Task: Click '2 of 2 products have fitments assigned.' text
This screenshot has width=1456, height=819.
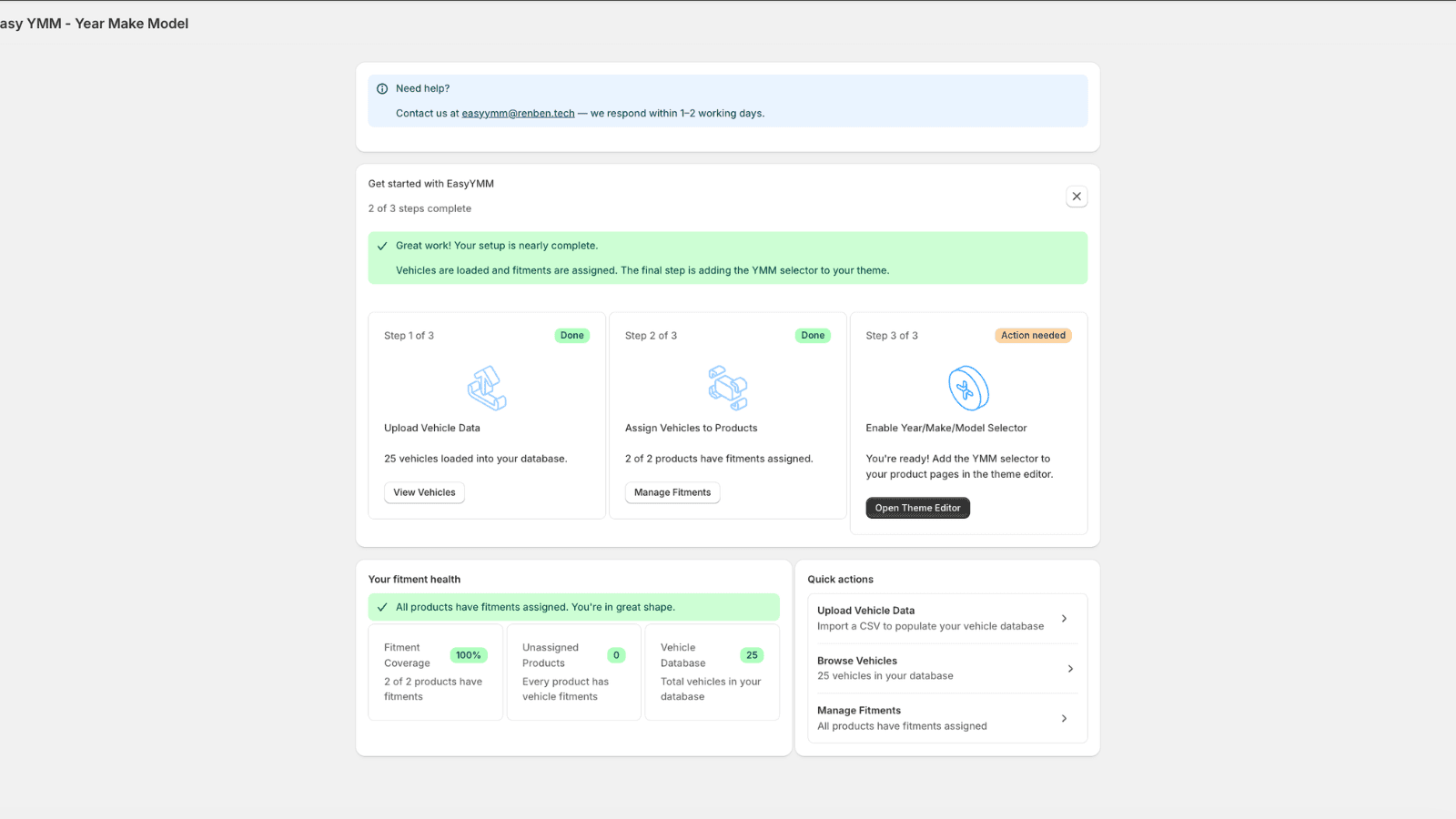Action: coord(719,459)
